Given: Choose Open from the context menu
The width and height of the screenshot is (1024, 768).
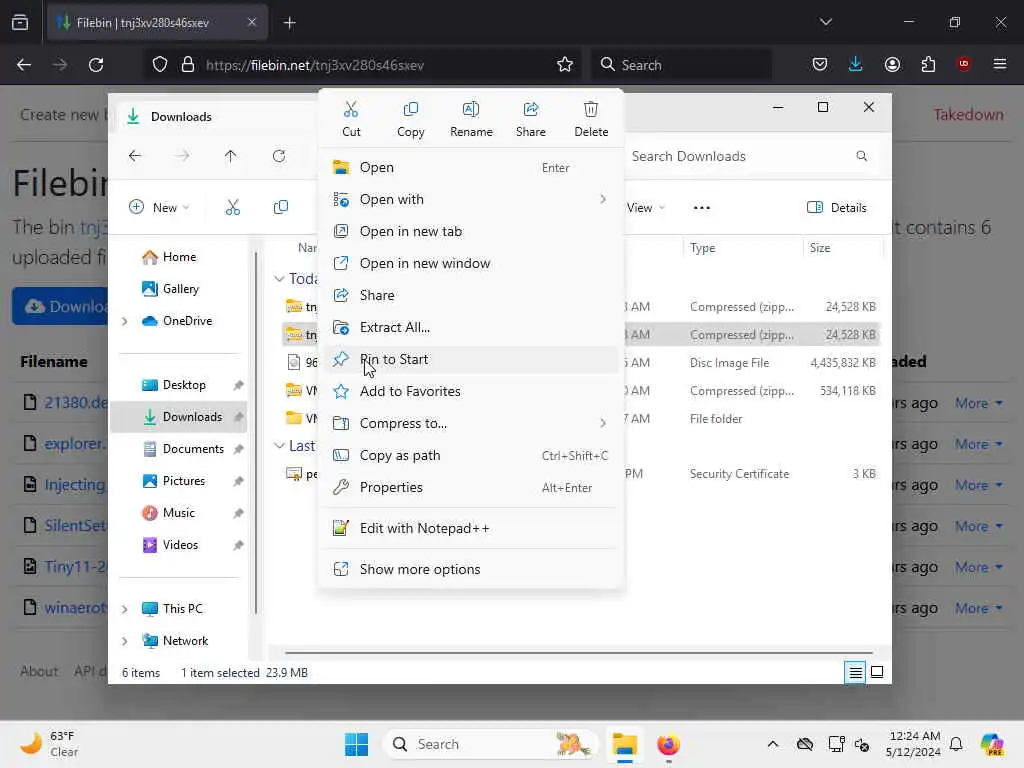Looking at the screenshot, I should (x=471, y=167).
